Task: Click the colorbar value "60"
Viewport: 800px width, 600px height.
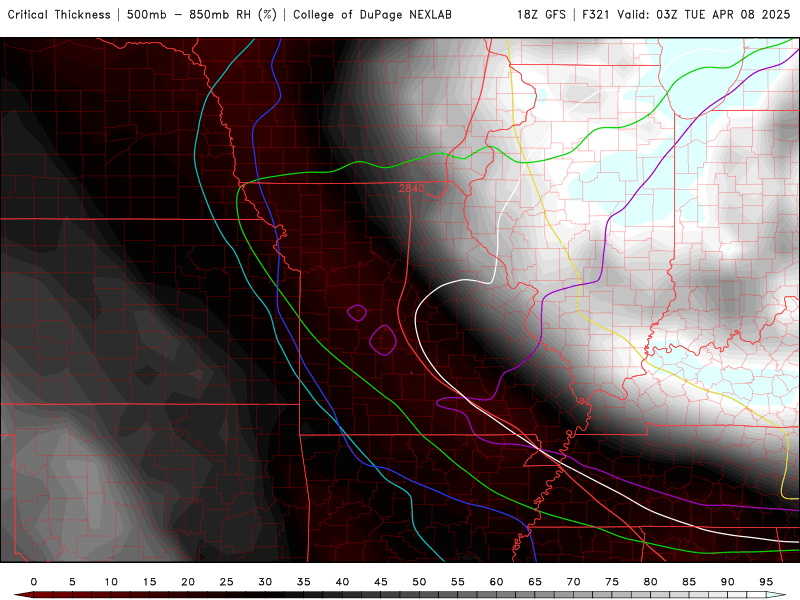Action: pyautogui.click(x=496, y=582)
